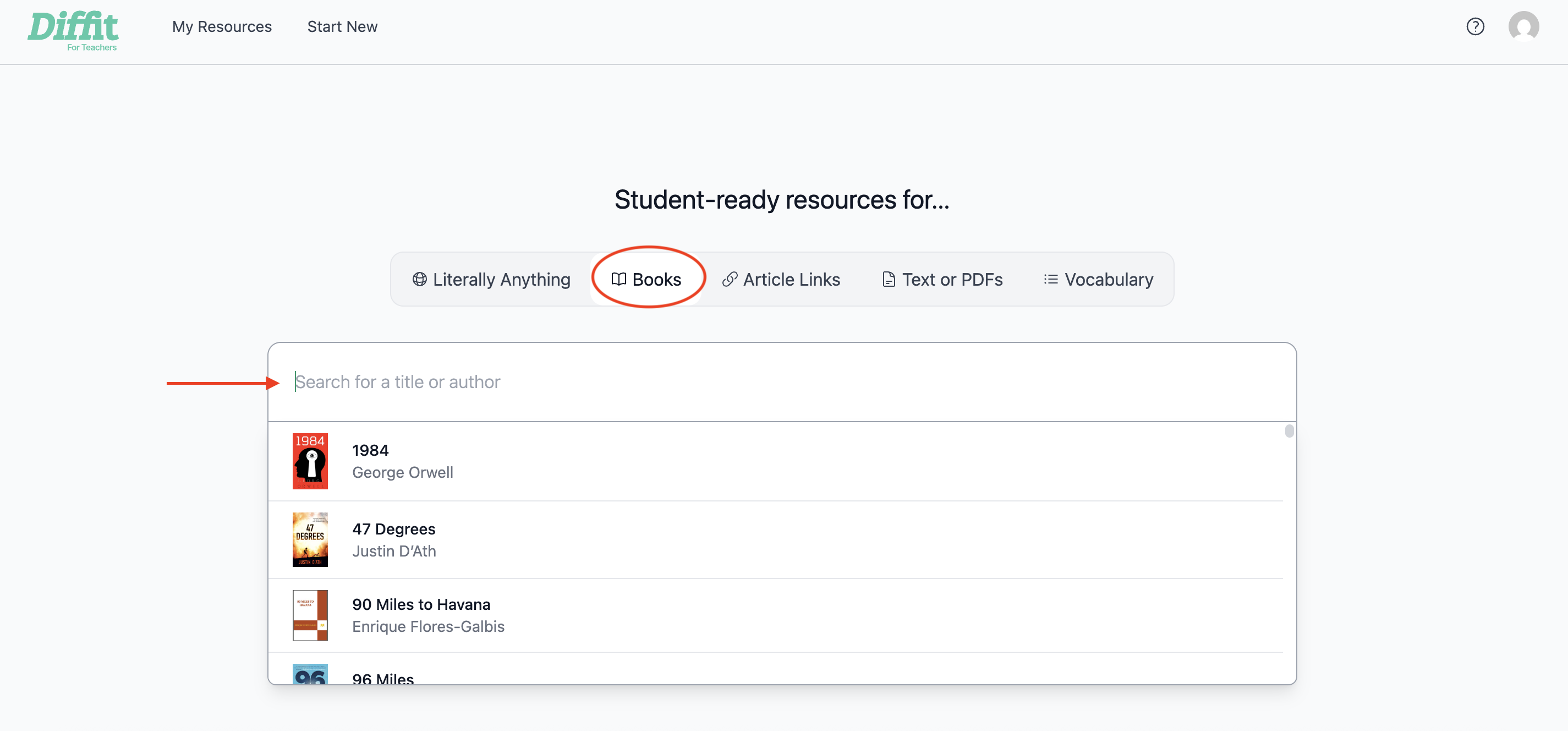
Task: Open My Resources in the top navigation
Action: pos(222,27)
